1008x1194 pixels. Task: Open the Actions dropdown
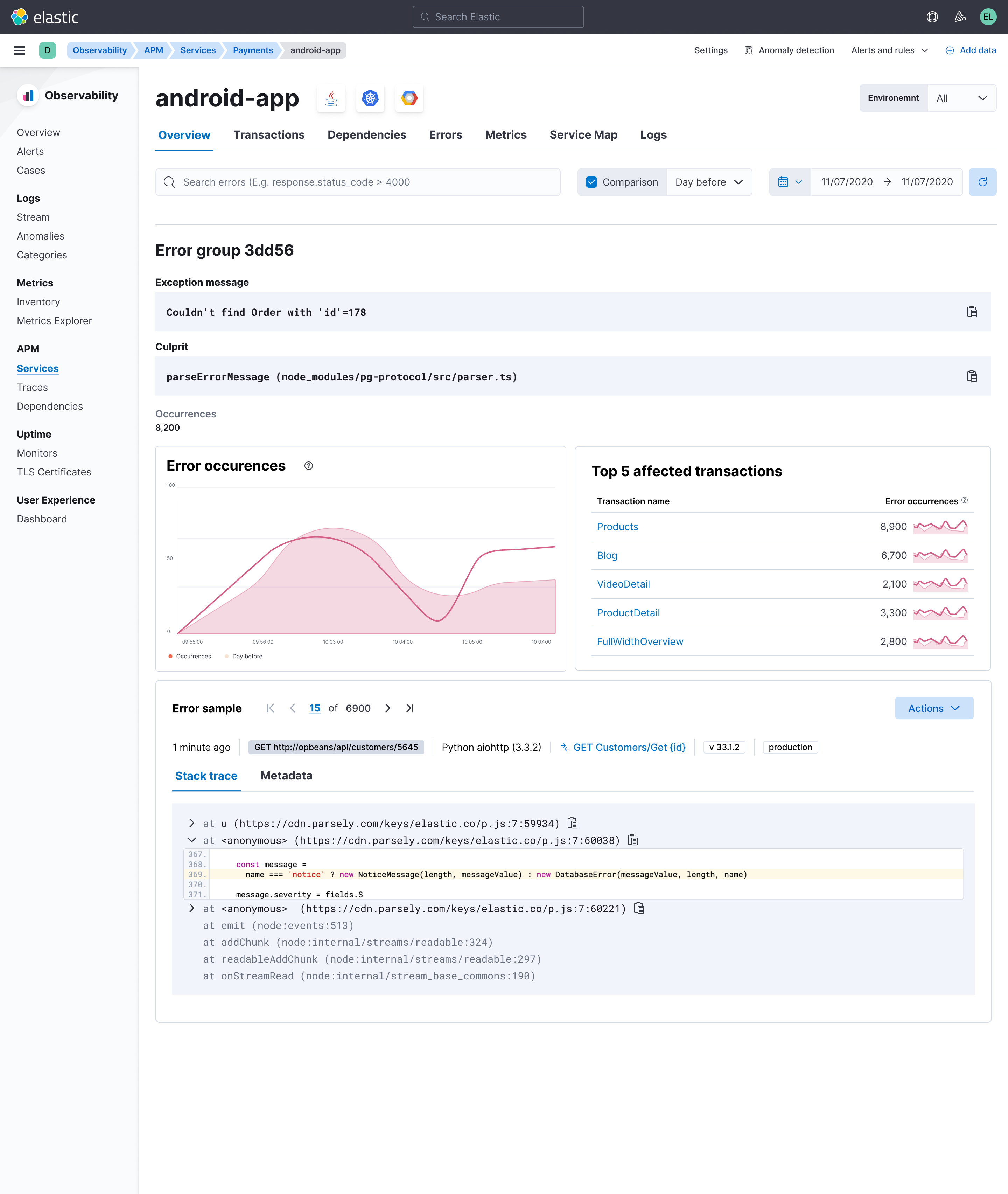click(934, 708)
